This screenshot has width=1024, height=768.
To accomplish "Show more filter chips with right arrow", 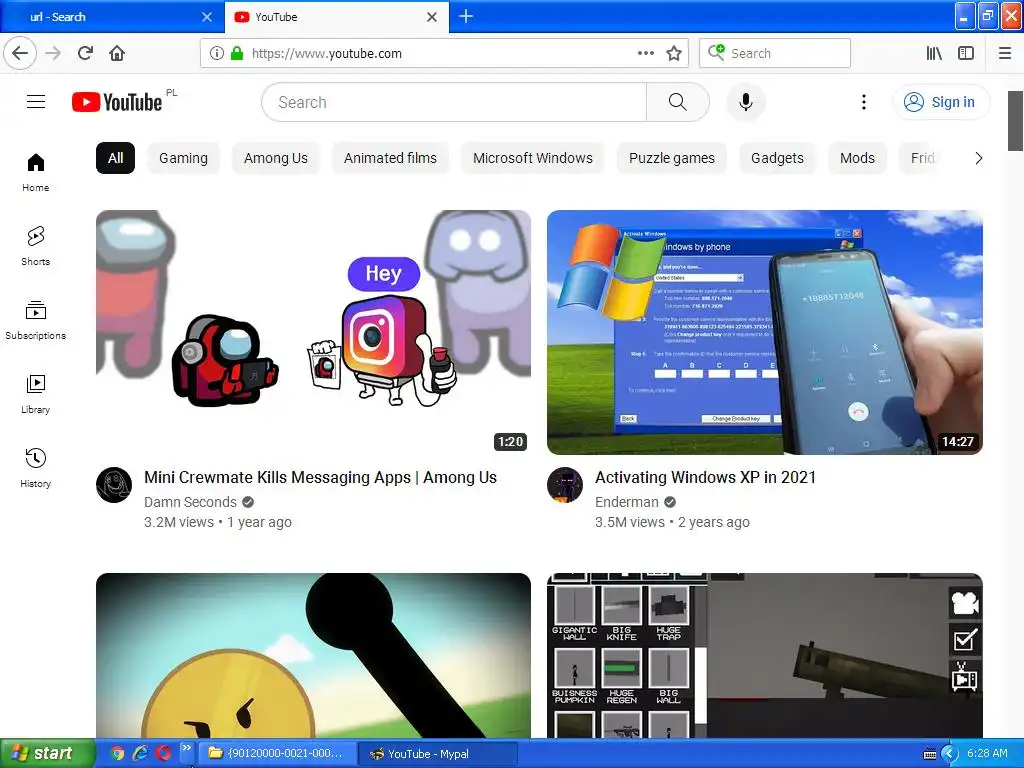I will click(978, 158).
